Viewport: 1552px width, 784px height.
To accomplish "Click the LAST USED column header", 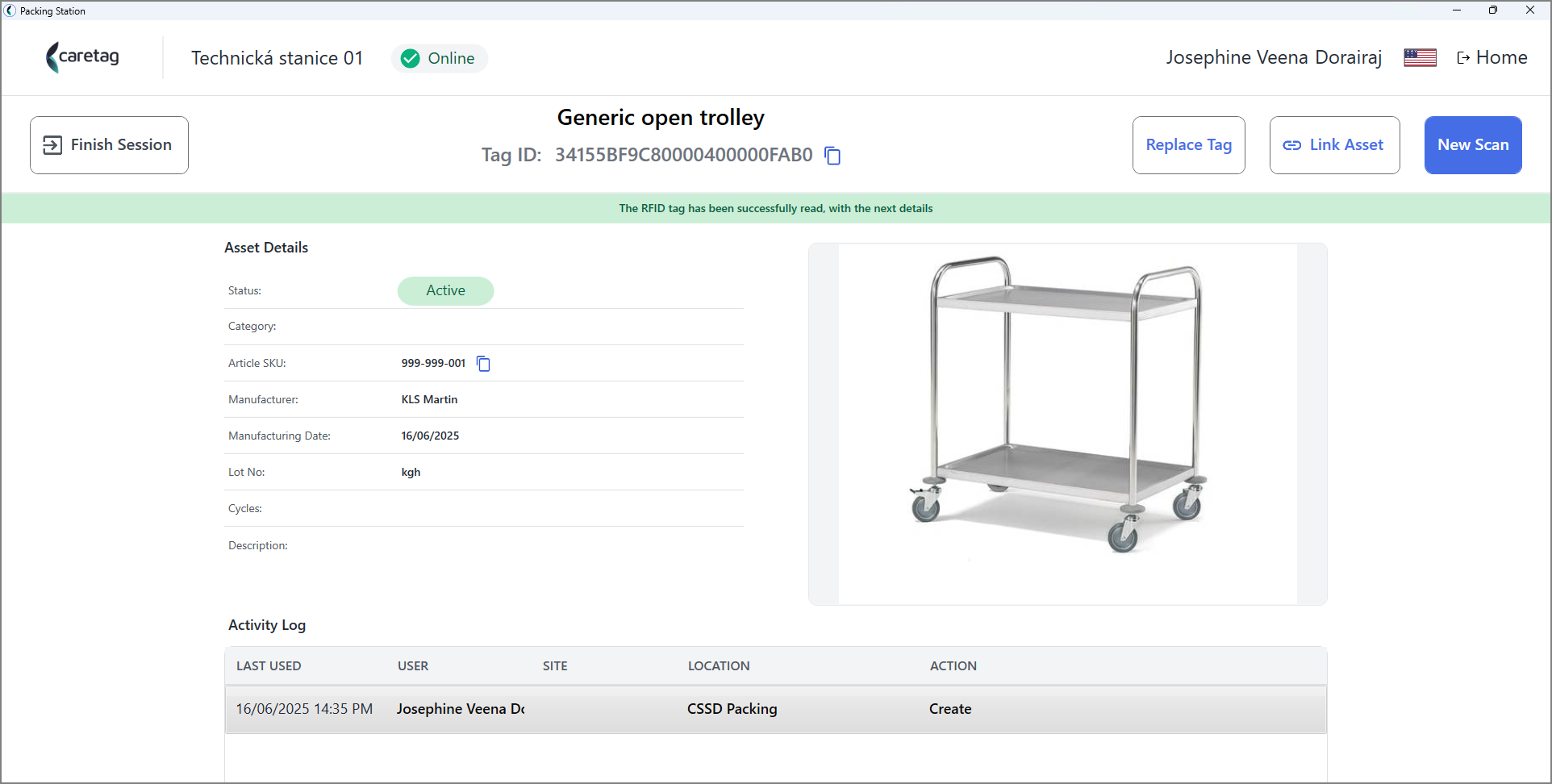I will tap(269, 666).
